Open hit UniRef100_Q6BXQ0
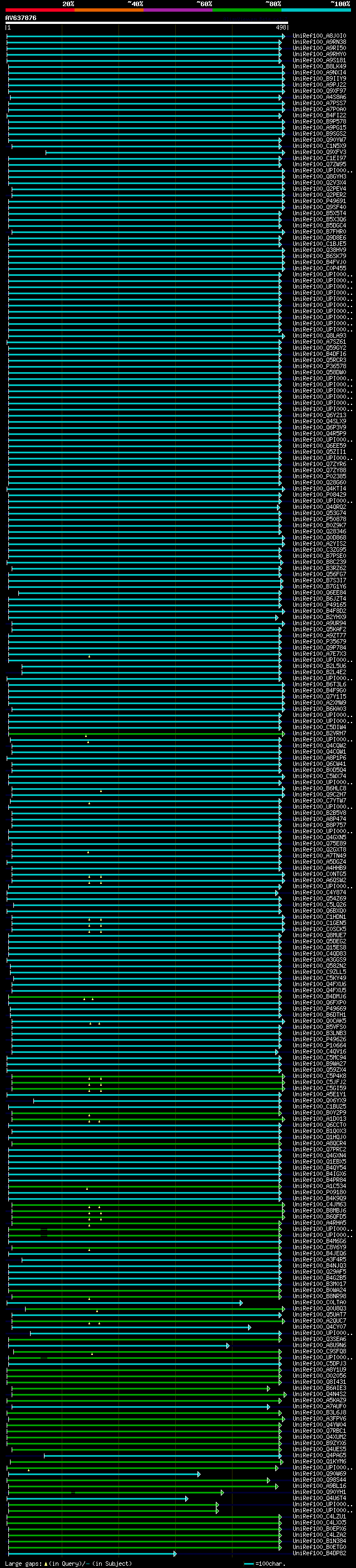 click(319, 911)
